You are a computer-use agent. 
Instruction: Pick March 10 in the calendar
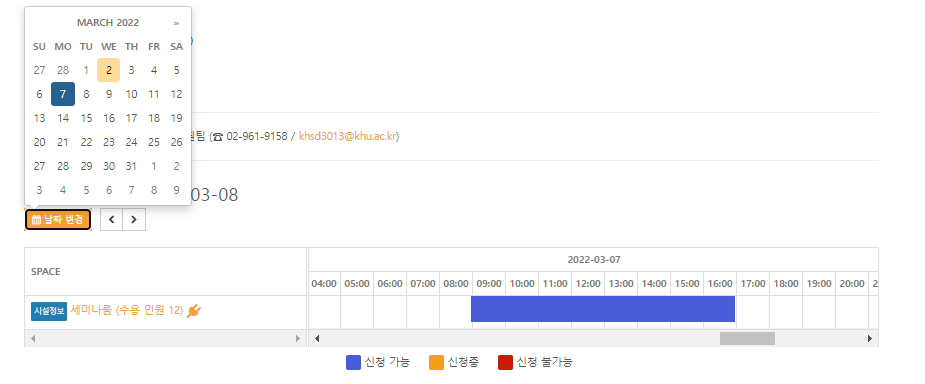(x=132, y=94)
